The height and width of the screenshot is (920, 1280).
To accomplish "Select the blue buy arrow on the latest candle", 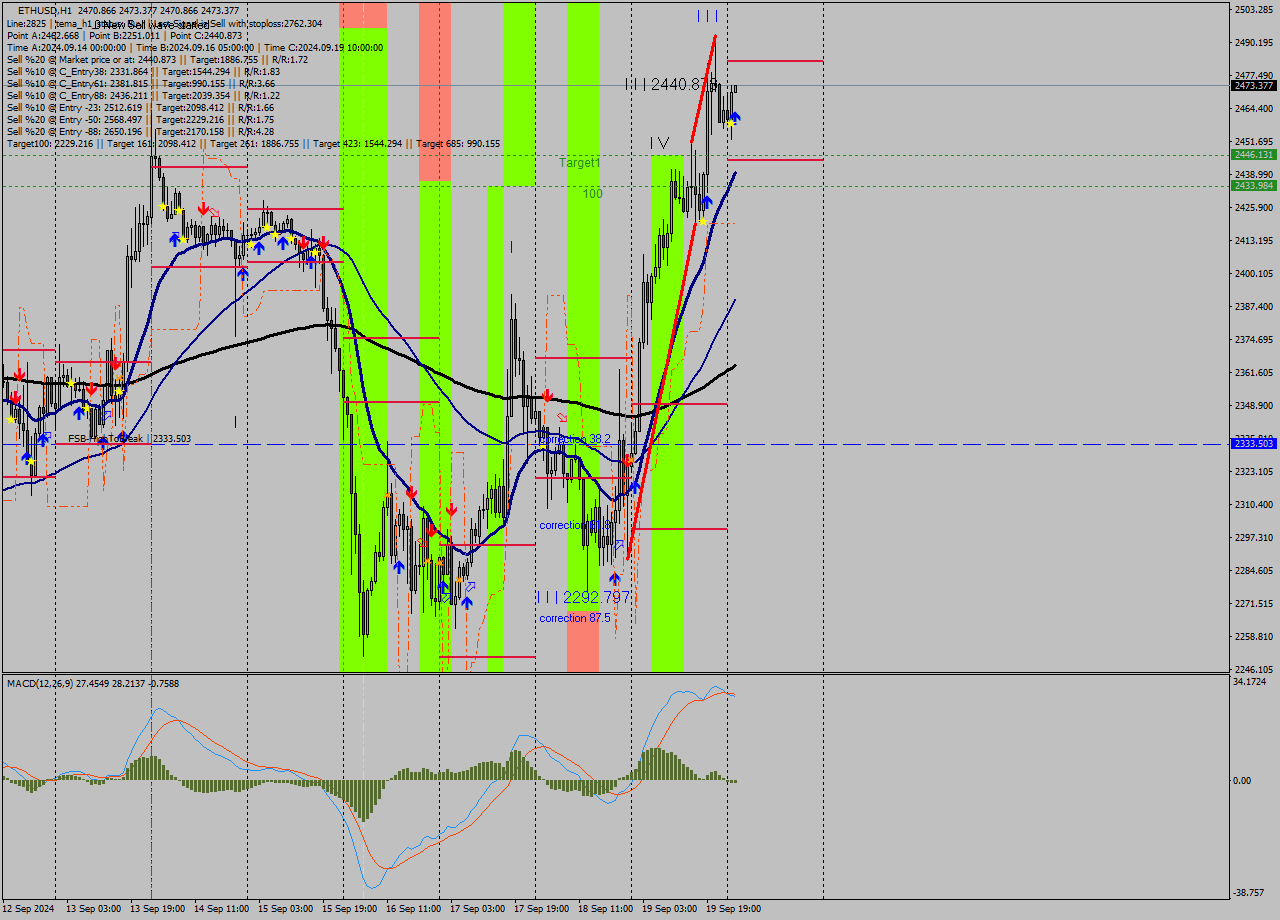I will pos(736,117).
